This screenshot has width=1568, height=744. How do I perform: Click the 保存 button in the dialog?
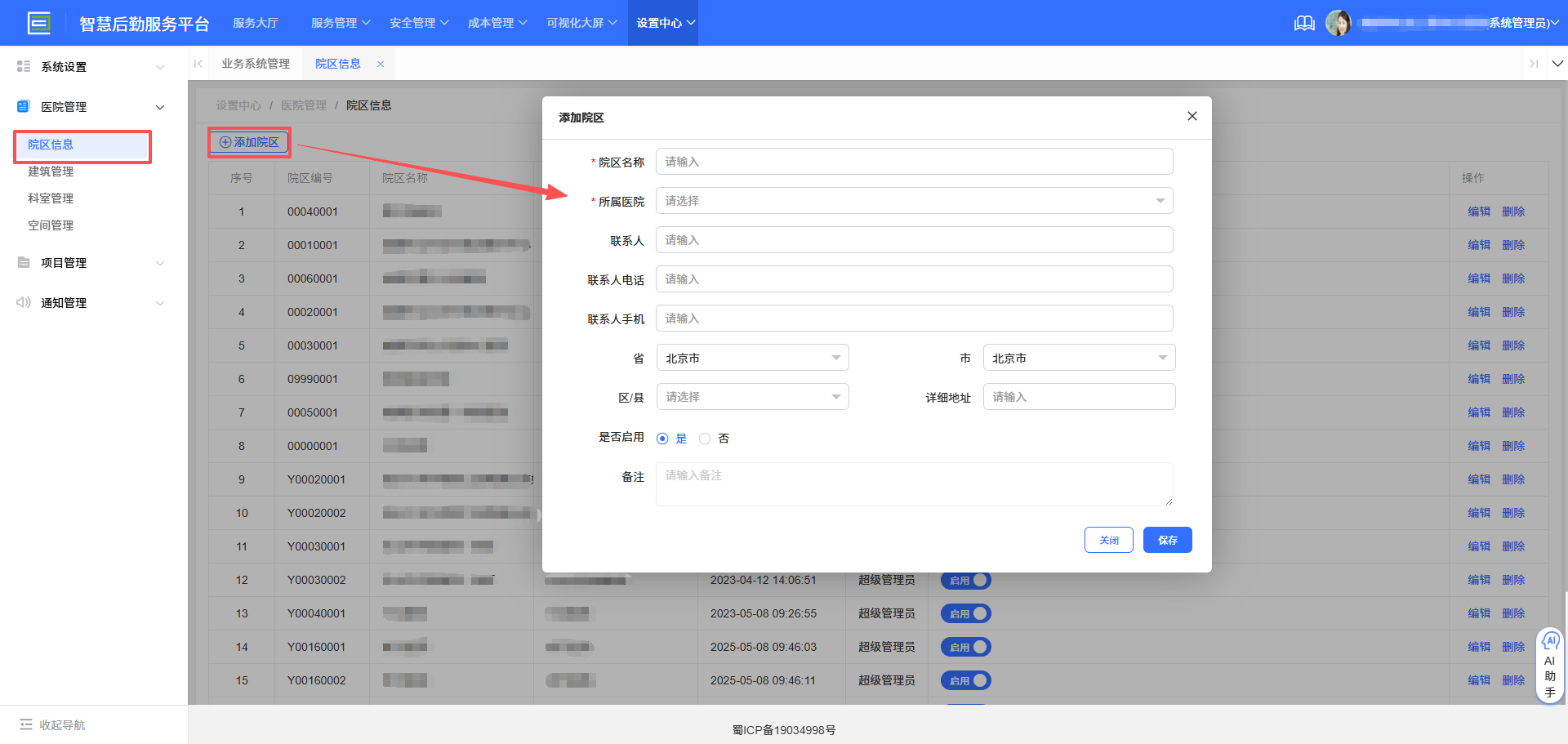coord(1167,539)
